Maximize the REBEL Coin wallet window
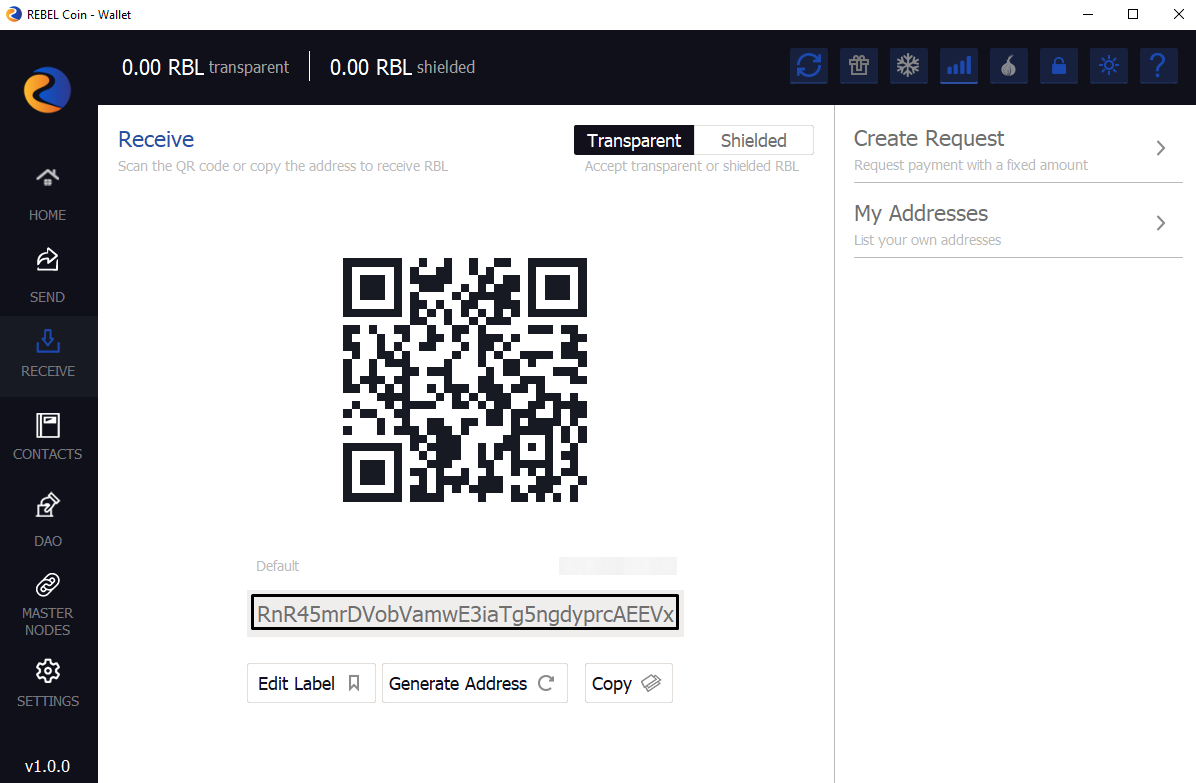Viewport: 1196px width, 783px height. (x=1133, y=14)
